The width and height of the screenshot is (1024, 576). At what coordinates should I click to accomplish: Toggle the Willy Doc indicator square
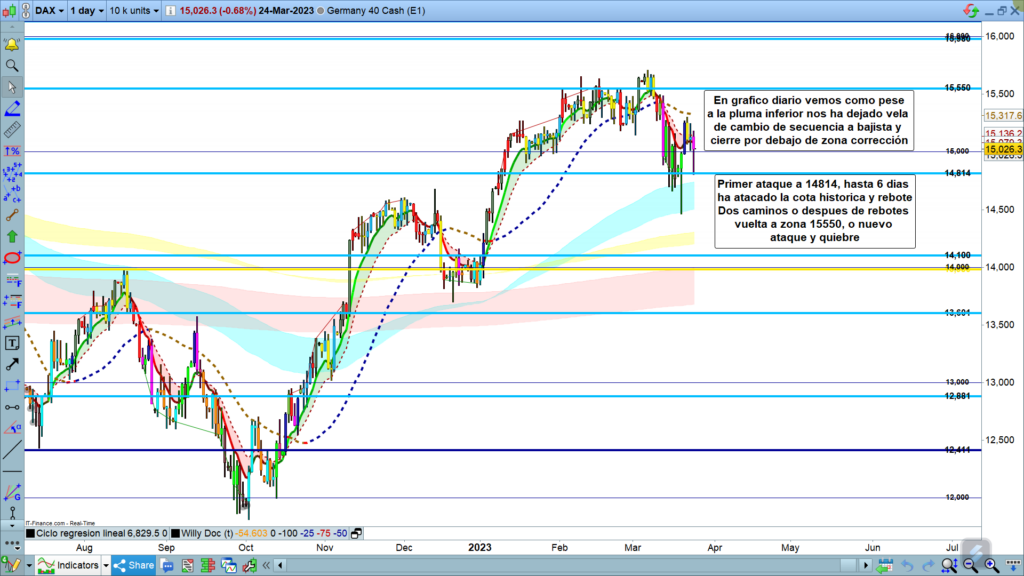point(176,534)
